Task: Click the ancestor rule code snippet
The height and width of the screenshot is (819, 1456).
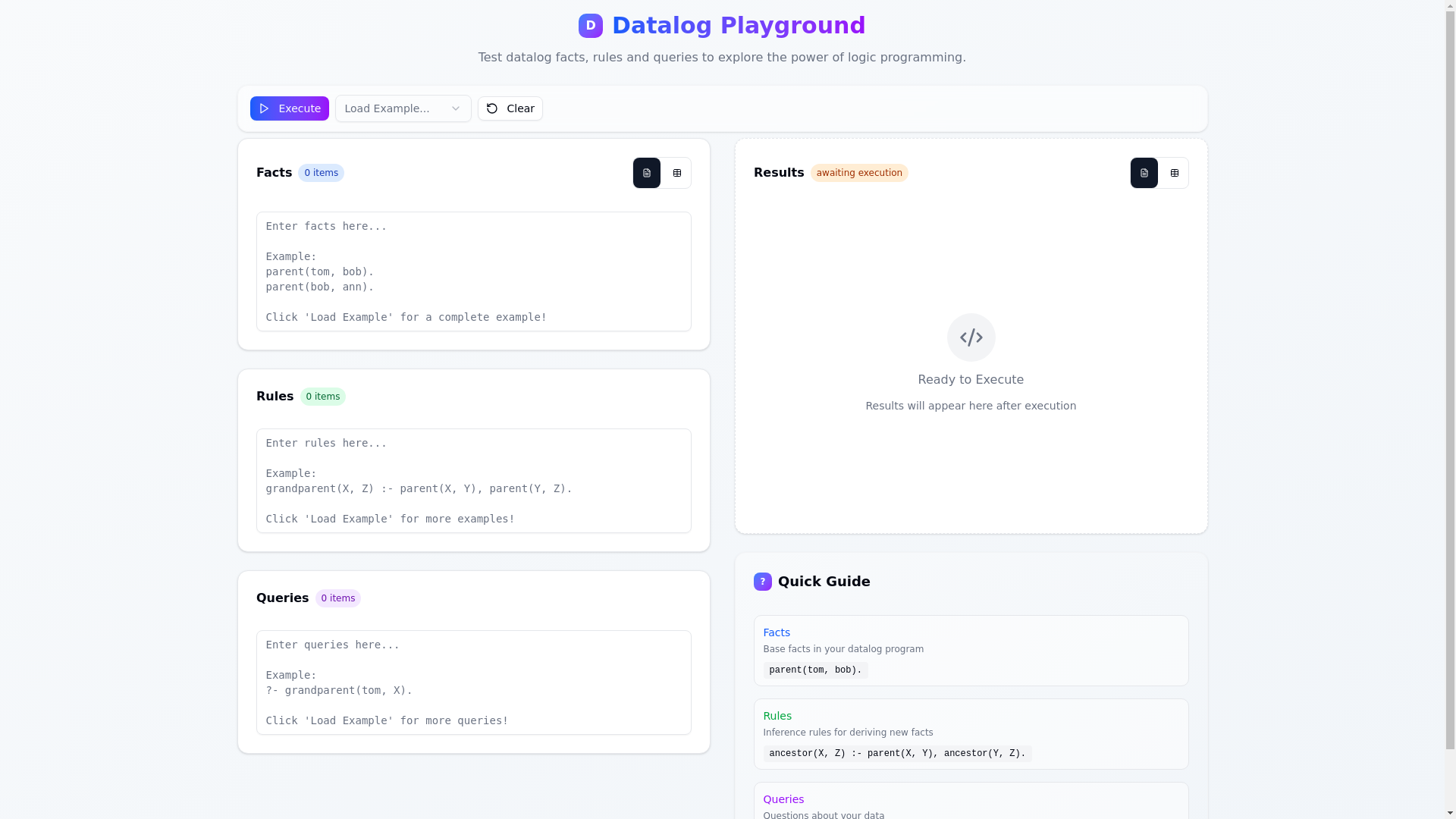Action: coord(897,754)
